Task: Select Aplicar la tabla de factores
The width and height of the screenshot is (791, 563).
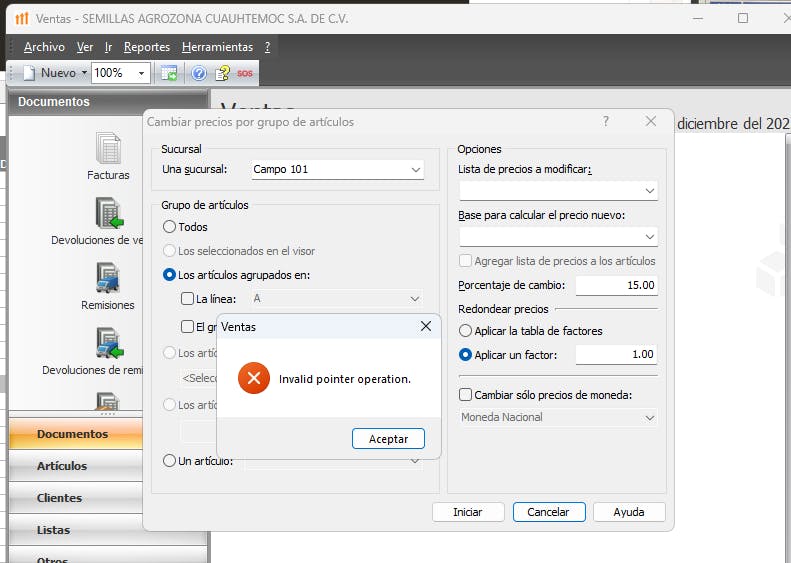Action: click(465, 331)
